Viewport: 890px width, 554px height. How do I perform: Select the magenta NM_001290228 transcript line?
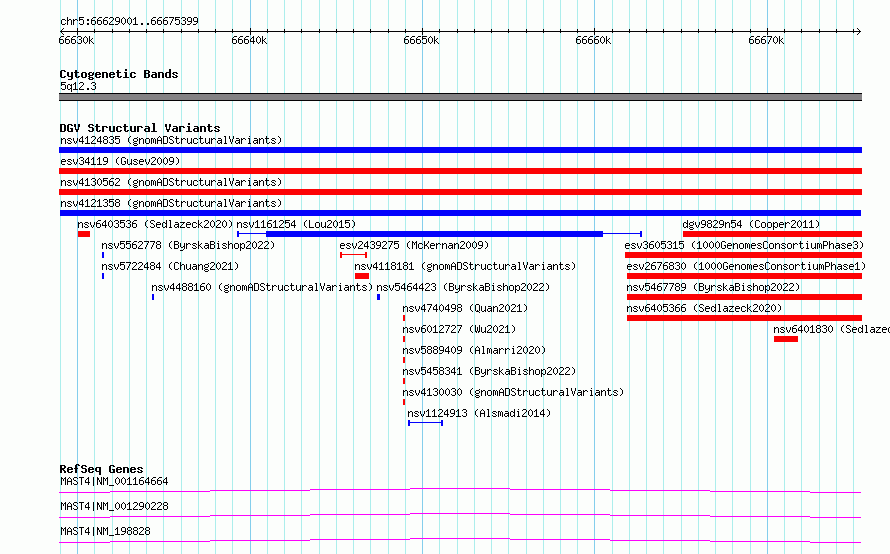click(x=460, y=515)
